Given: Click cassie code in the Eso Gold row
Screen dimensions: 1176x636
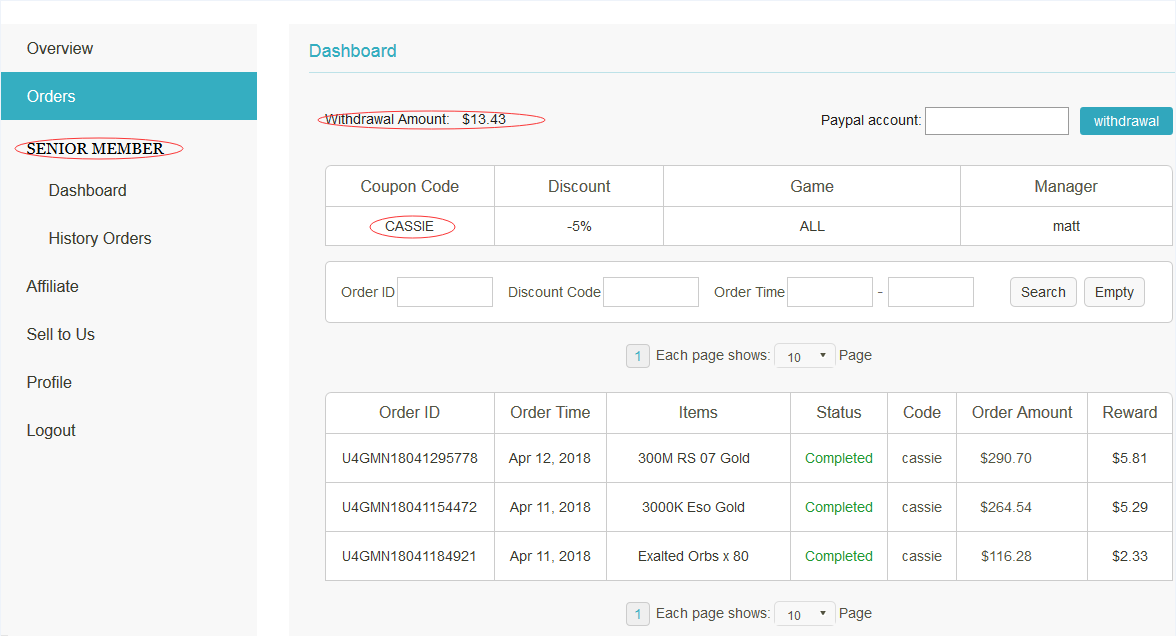Looking at the screenshot, I should click(x=922, y=507).
